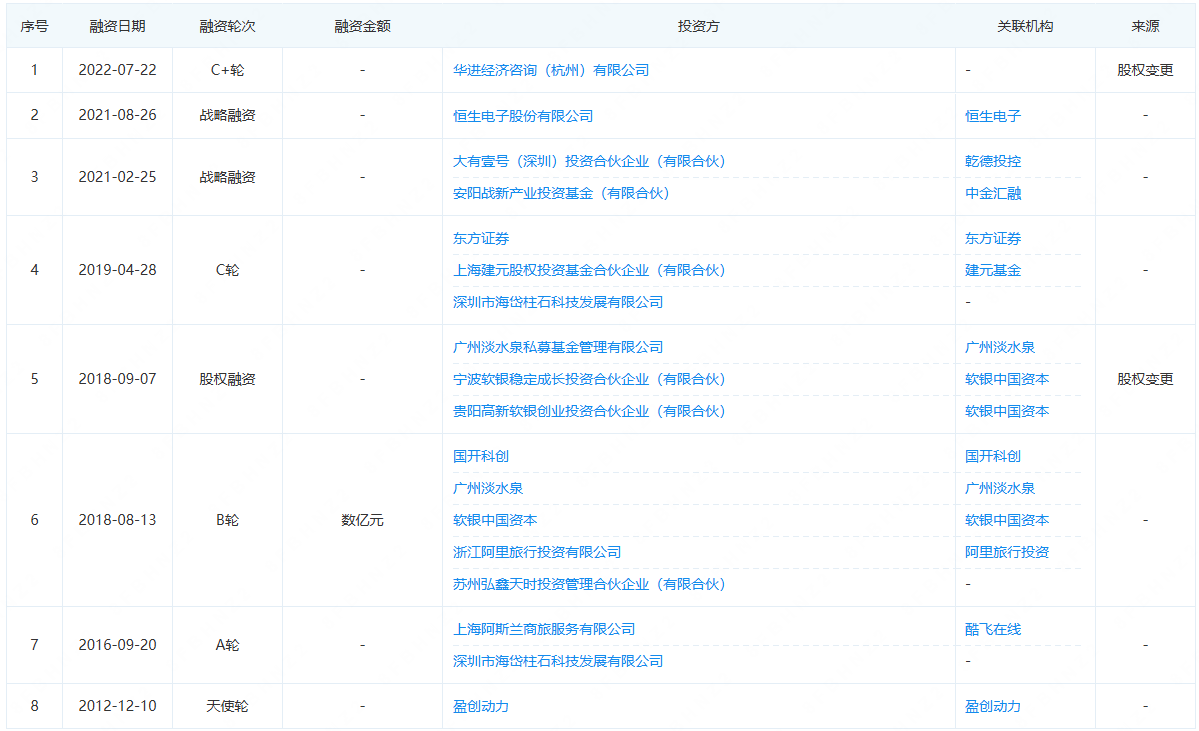Select the 股权融资 round cell
Image resolution: width=1199 pixels, height=731 pixels.
pyautogui.click(x=227, y=379)
